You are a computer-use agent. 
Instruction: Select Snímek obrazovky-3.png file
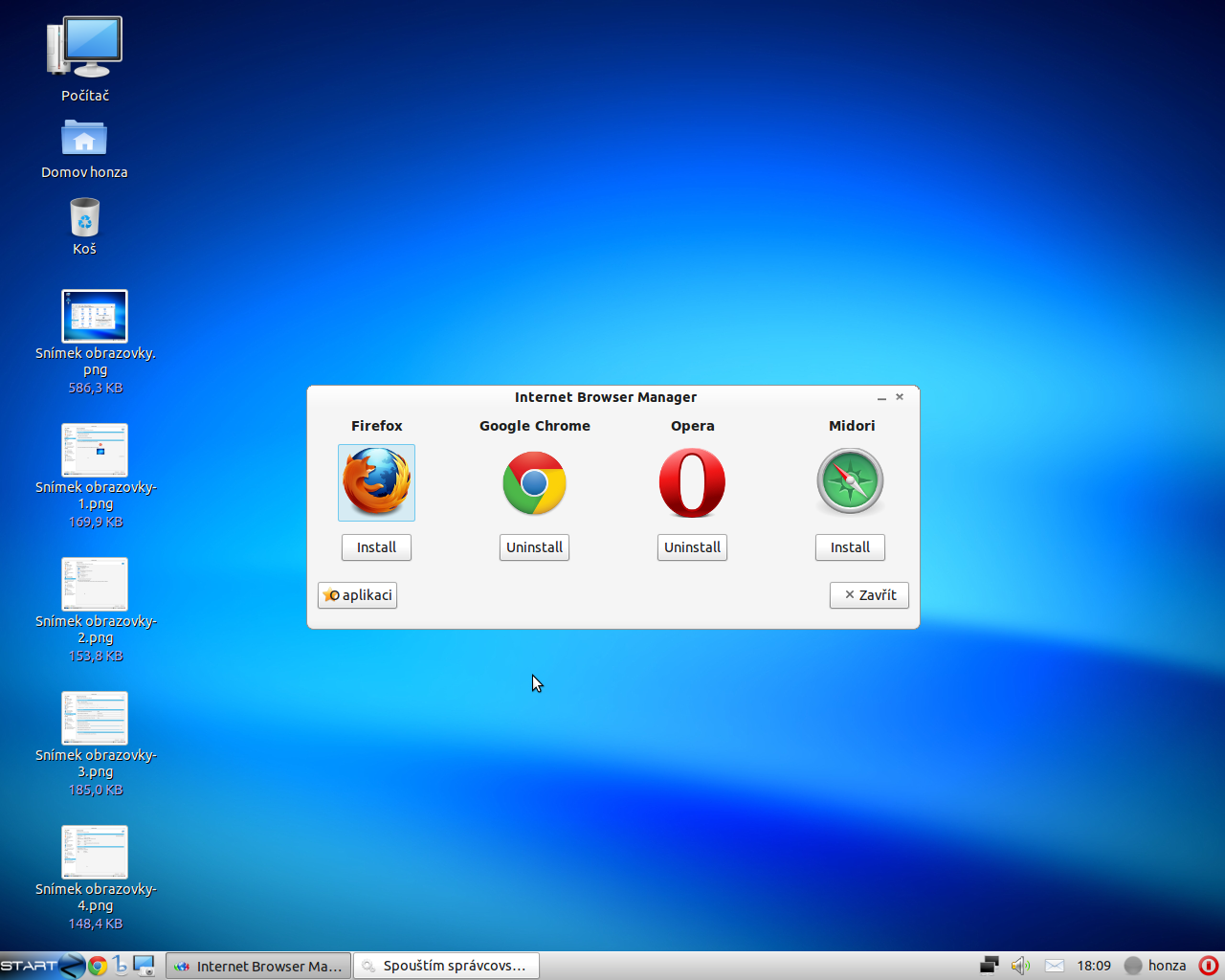(x=95, y=744)
